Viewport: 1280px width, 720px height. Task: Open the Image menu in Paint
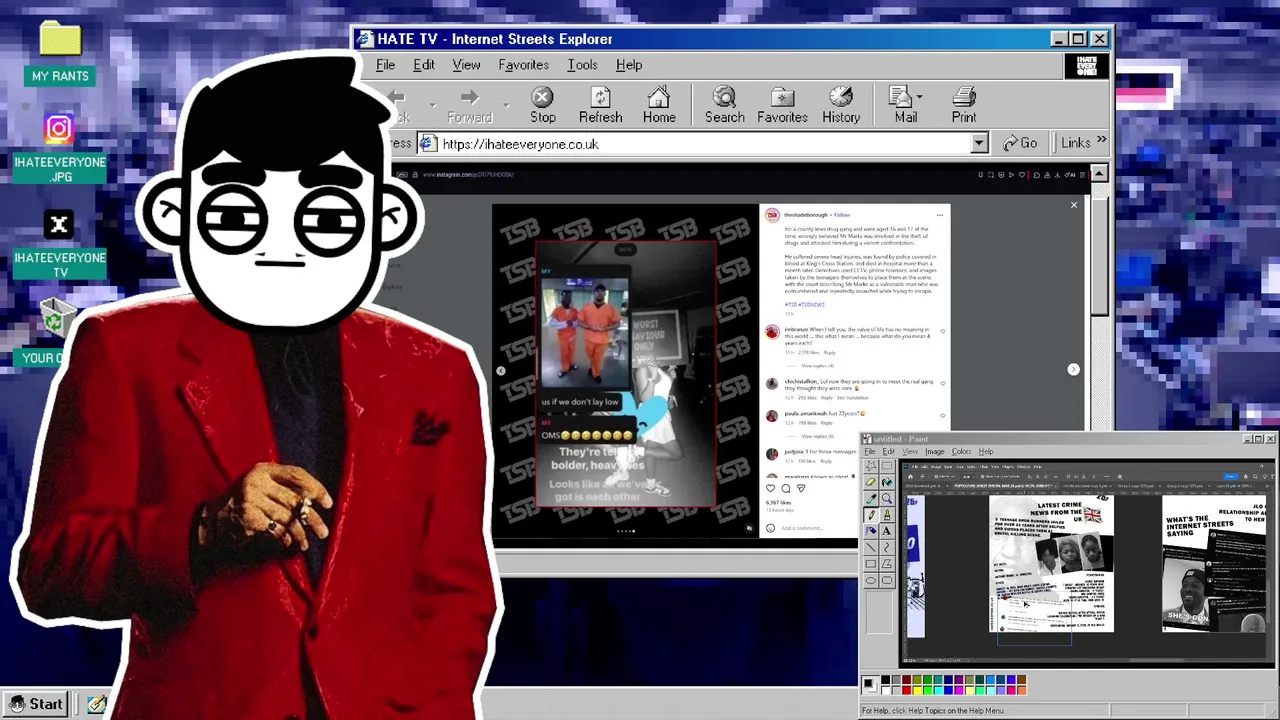coord(935,452)
